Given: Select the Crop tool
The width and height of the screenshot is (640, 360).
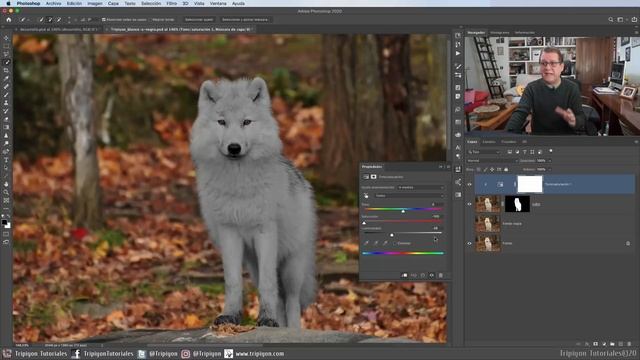Looking at the screenshot, I should tap(6, 71).
